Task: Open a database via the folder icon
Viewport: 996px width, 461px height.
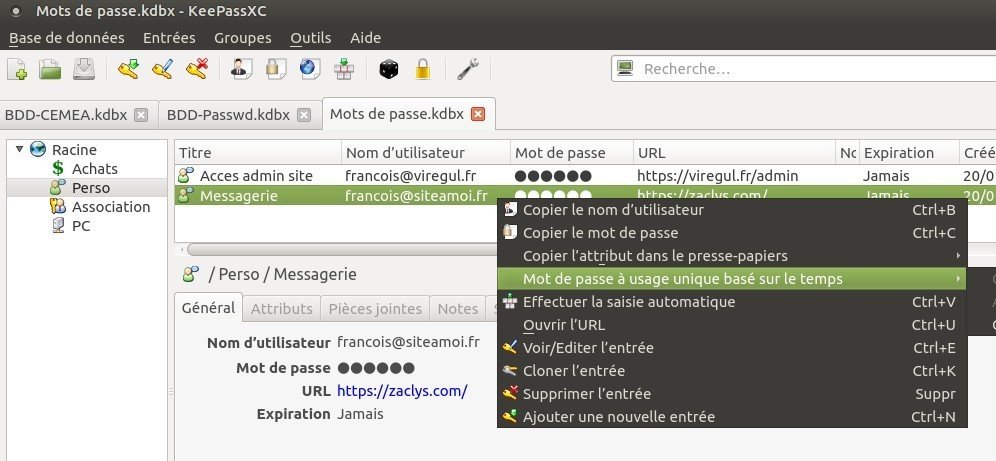Action: 50,69
